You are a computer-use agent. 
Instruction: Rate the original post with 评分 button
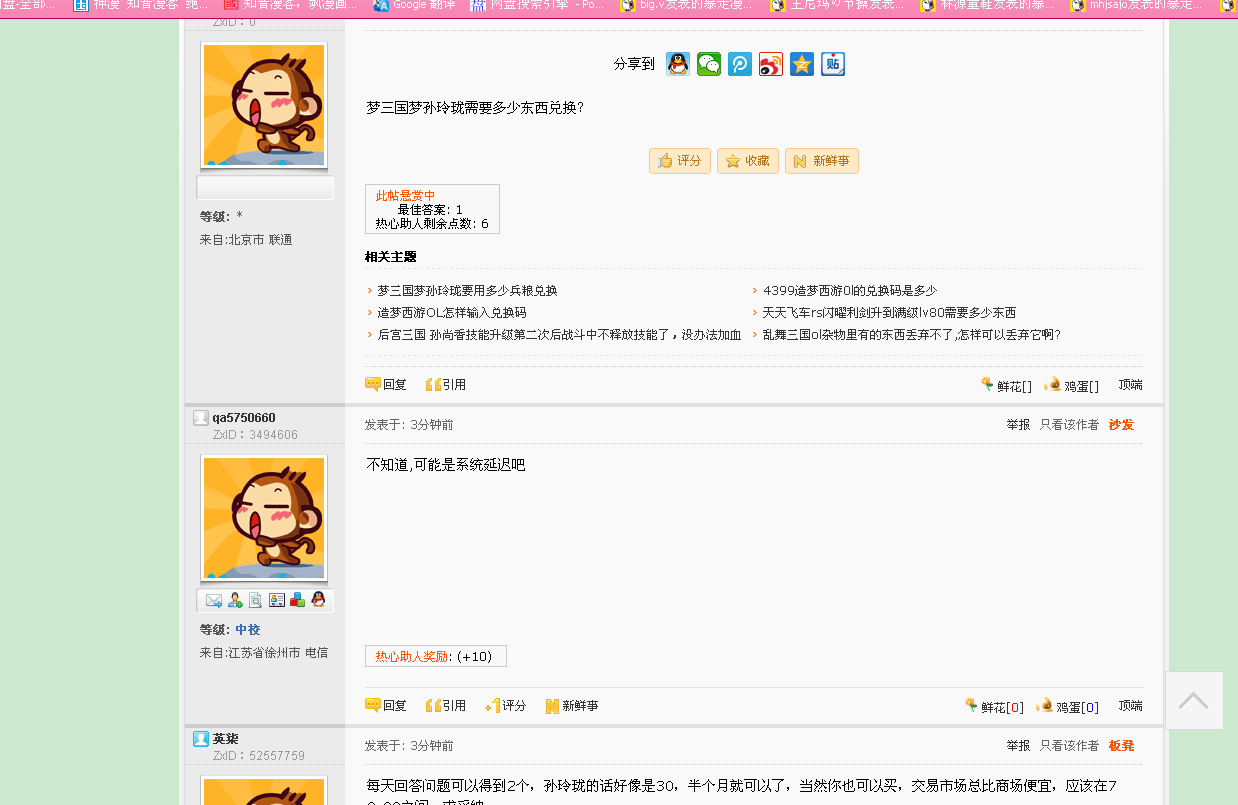(680, 161)
